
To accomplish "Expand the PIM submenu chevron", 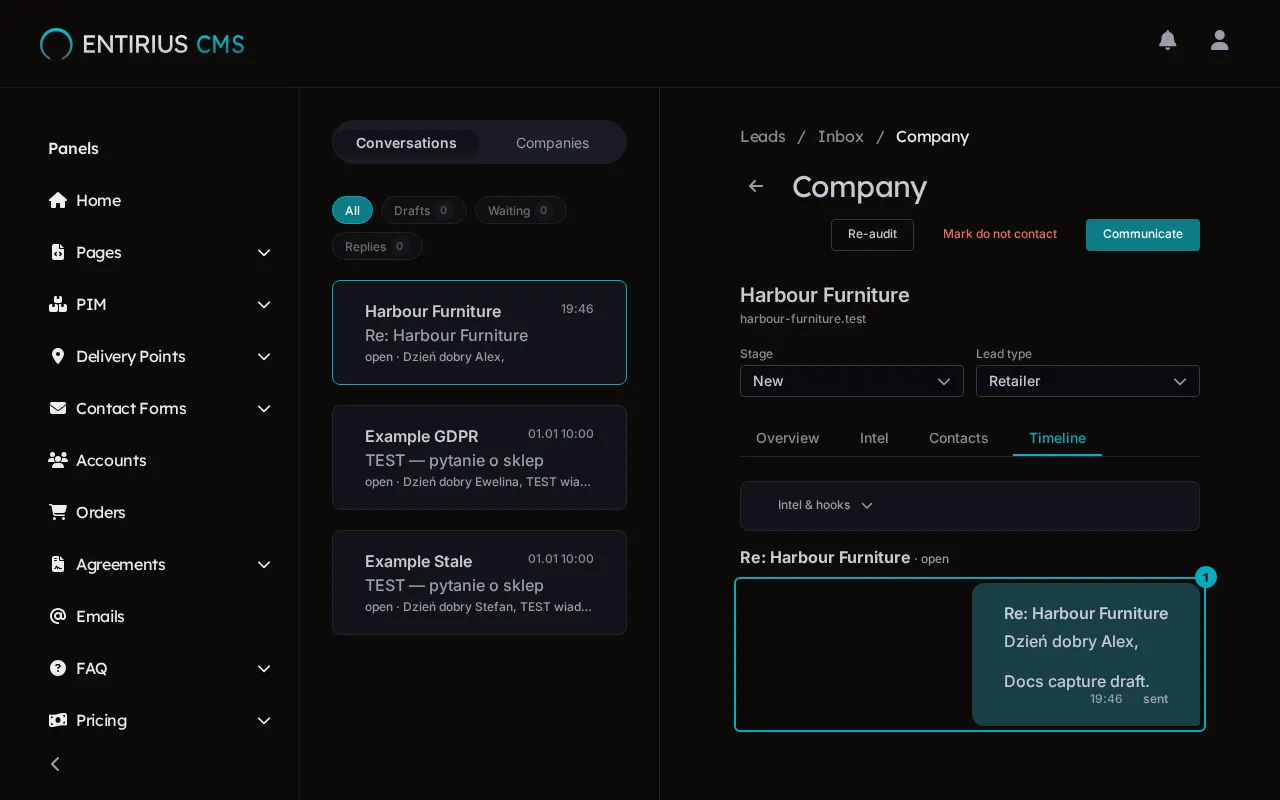I will point(264,304).
